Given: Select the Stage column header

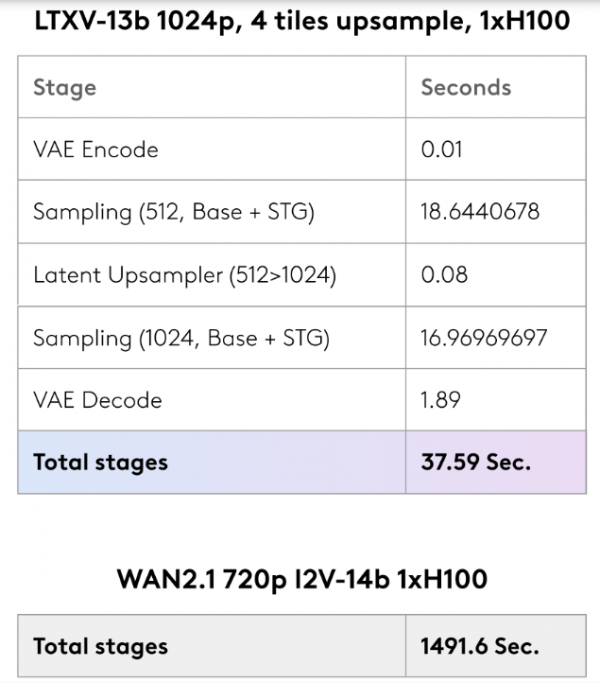Looking at the screenshot, I should (x=64, y=88).
